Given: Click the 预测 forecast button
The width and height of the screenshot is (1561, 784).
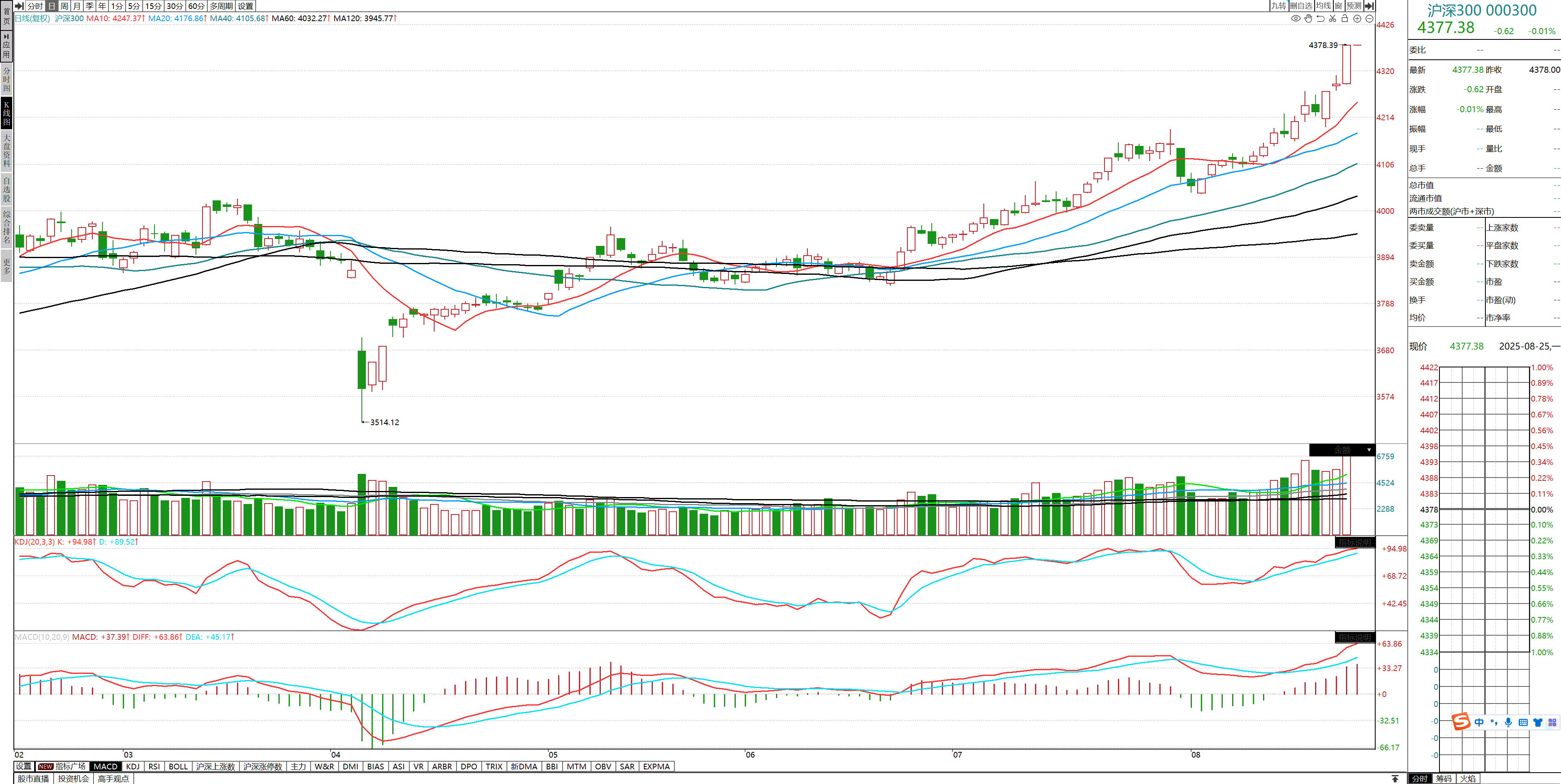Looking at the screenshot, I should point(1354,6).
